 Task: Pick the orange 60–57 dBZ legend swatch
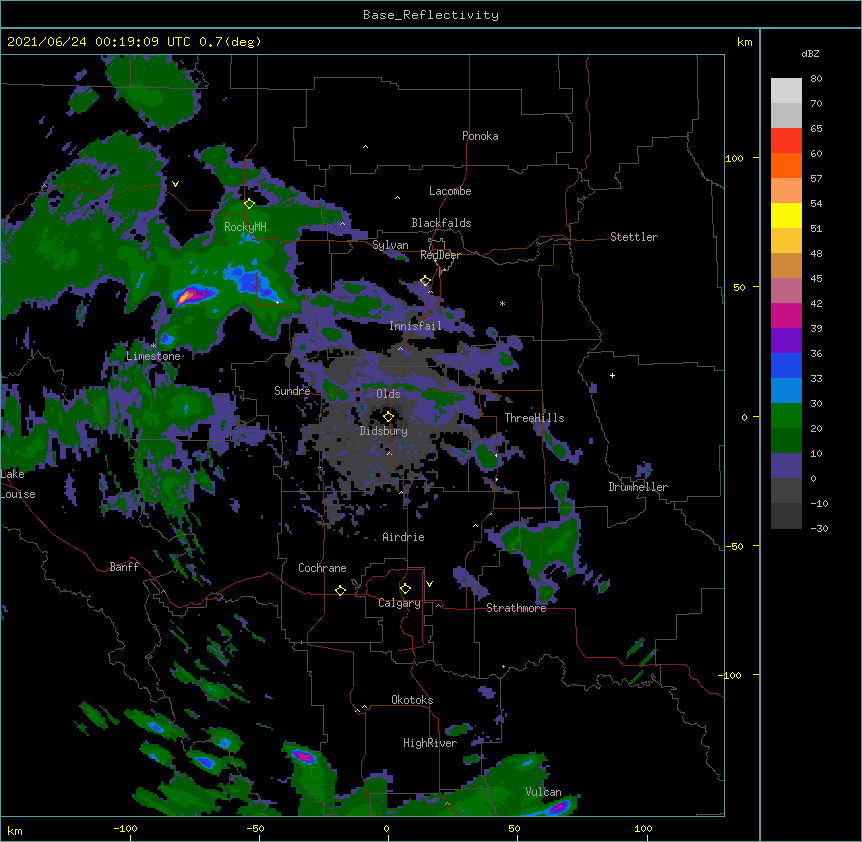(x=786, y=166)
